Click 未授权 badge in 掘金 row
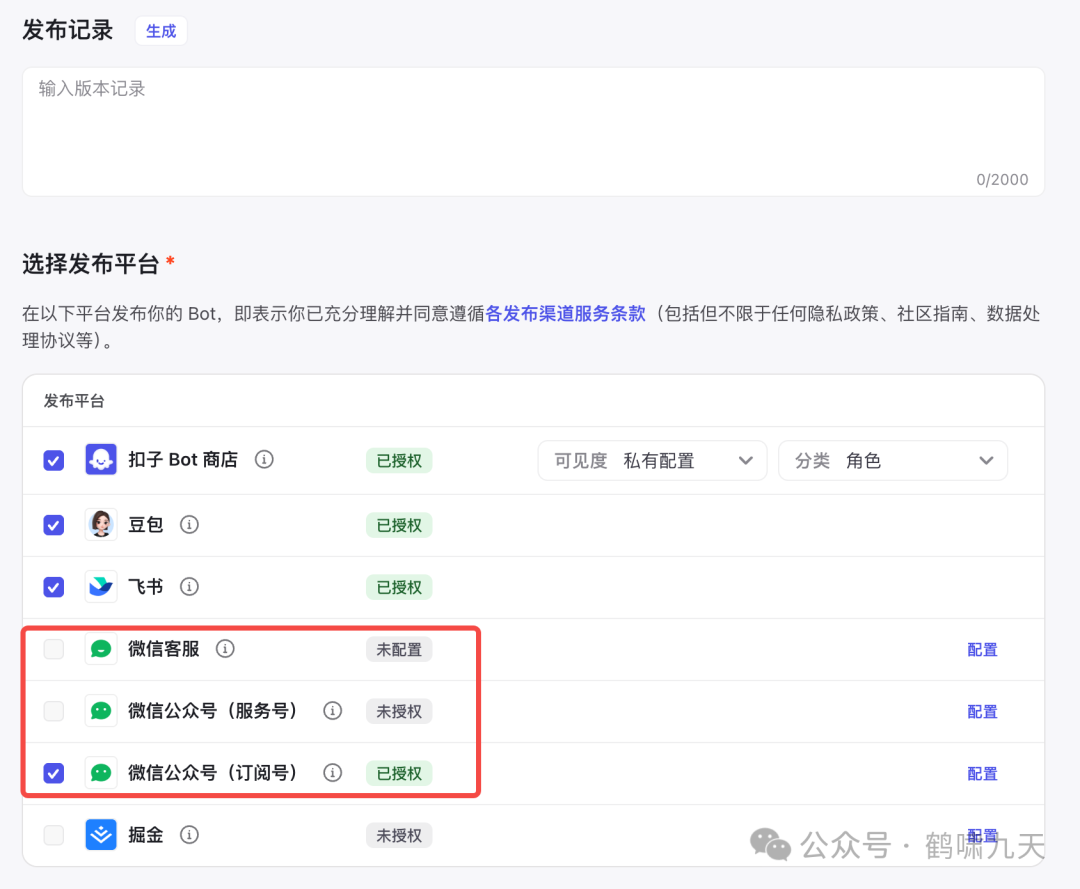Viewport: 1080px width, 889px height. tap(399, 835)
